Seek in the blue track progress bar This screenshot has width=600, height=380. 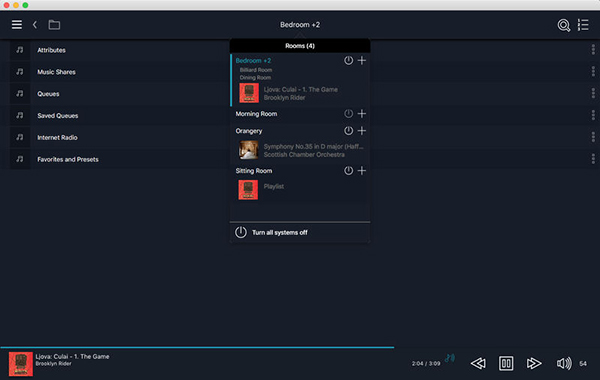point(197,347)
